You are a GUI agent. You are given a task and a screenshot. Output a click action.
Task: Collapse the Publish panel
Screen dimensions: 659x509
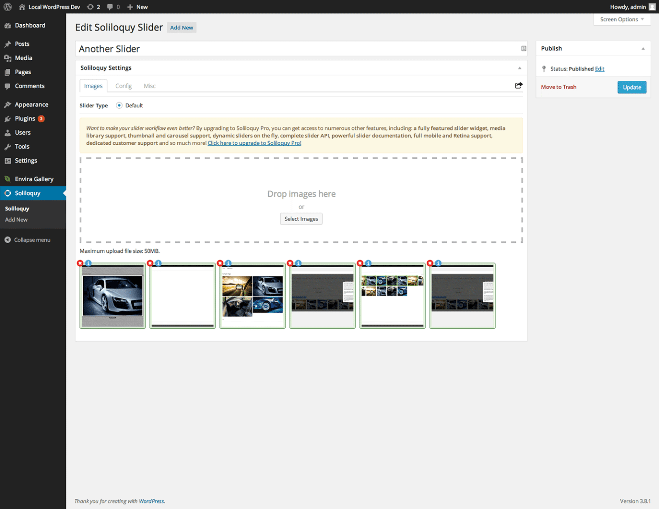643,49
